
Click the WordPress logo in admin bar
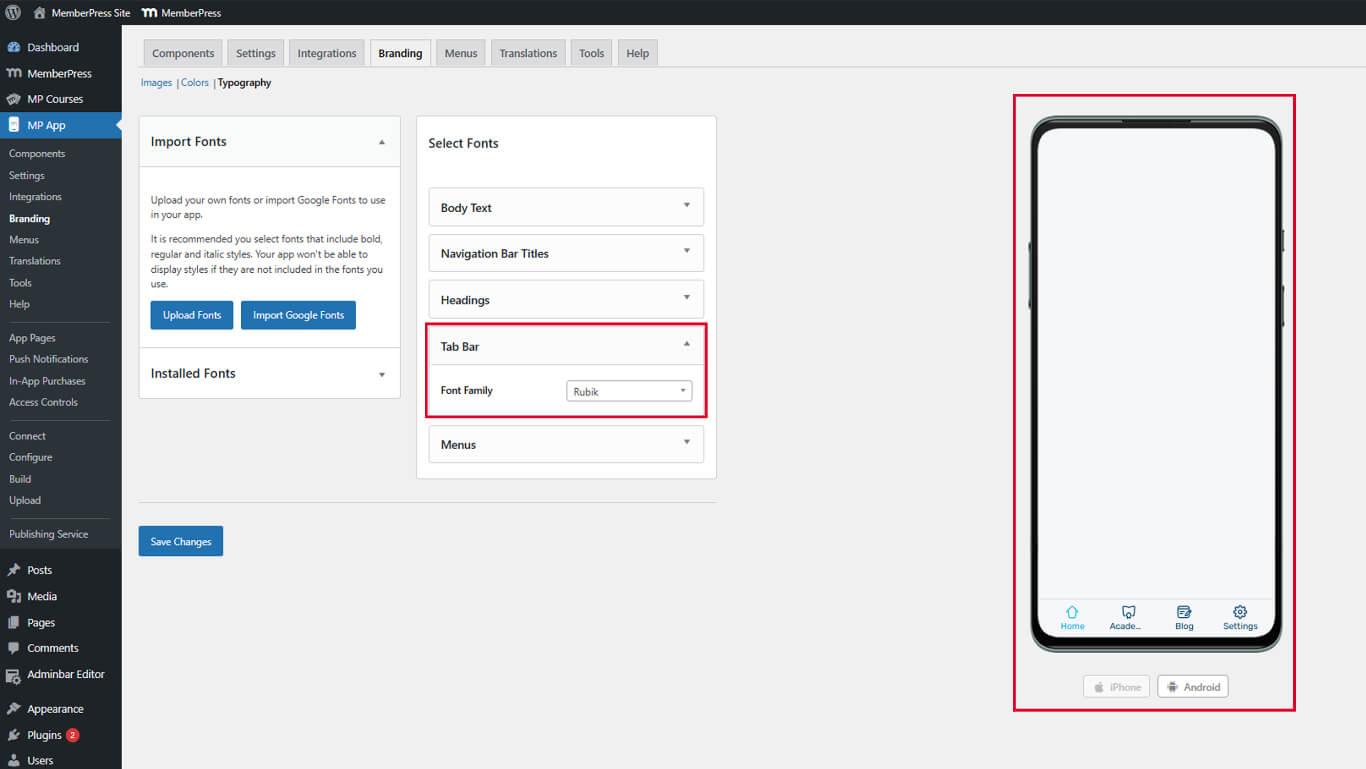point(13,13)
